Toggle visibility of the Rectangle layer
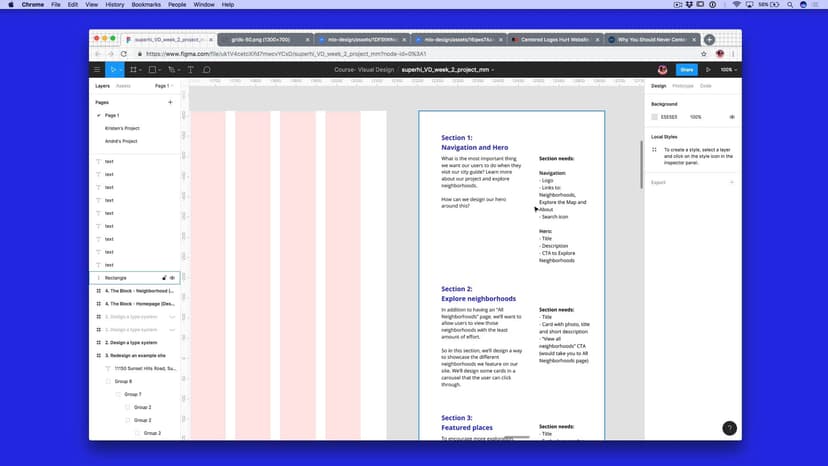Viewport: 828px width, 466px height. coord(173,277)
